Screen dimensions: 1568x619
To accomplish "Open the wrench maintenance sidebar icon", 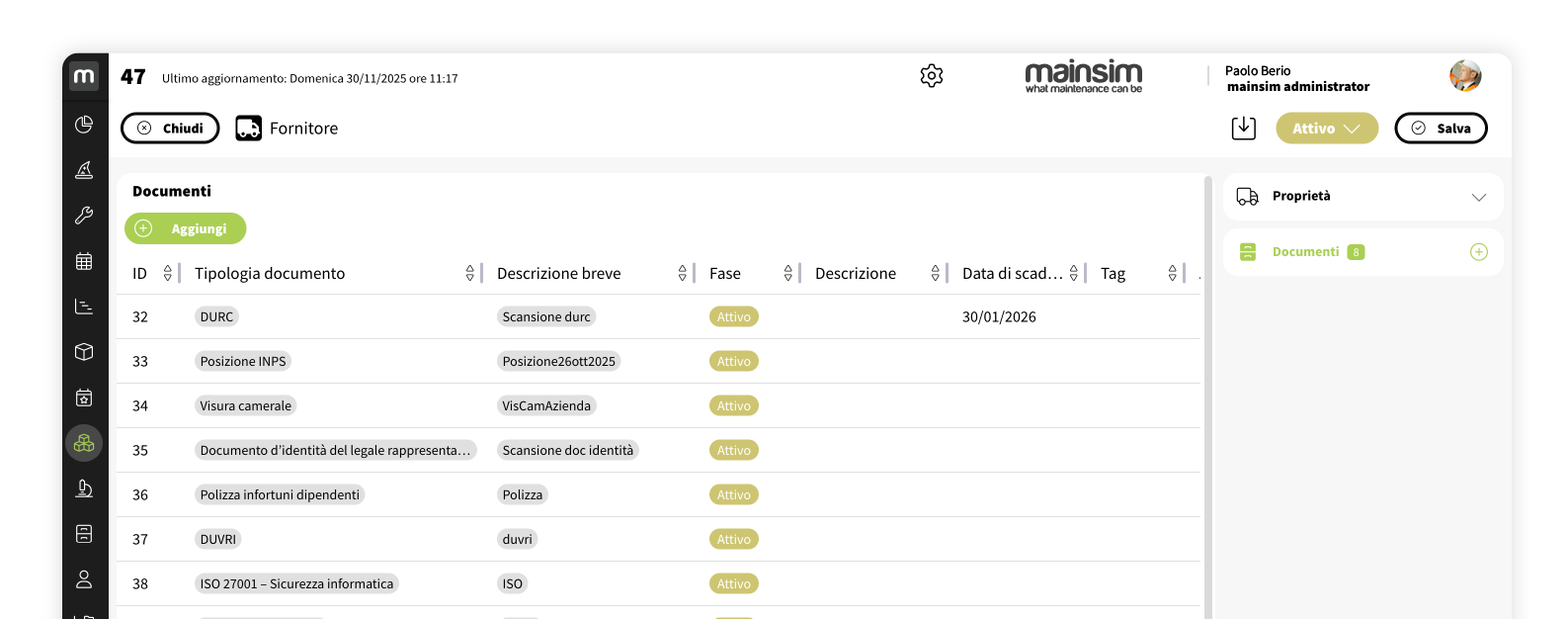I will [84, 216].
